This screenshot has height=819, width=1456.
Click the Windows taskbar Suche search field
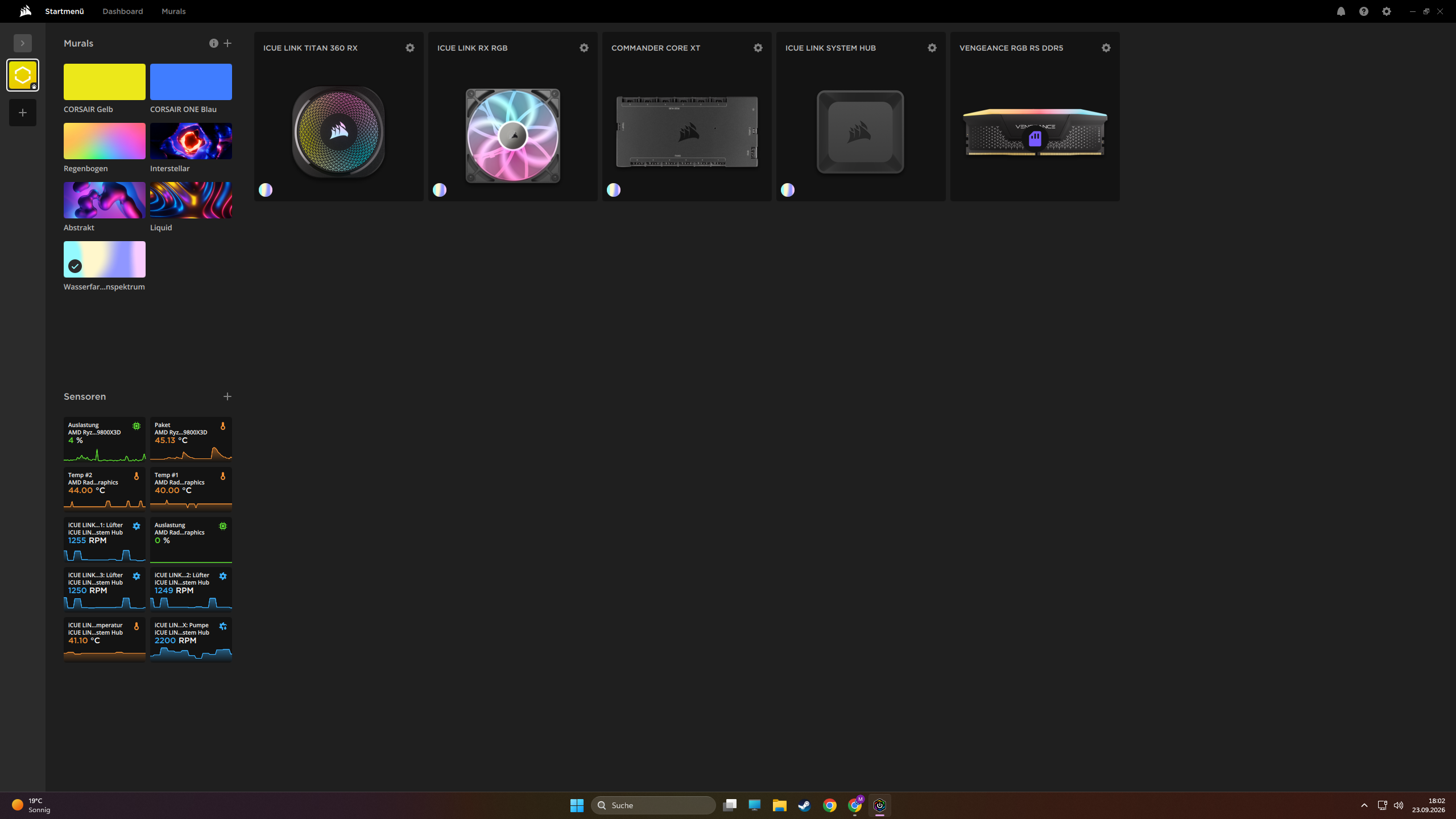653,805
